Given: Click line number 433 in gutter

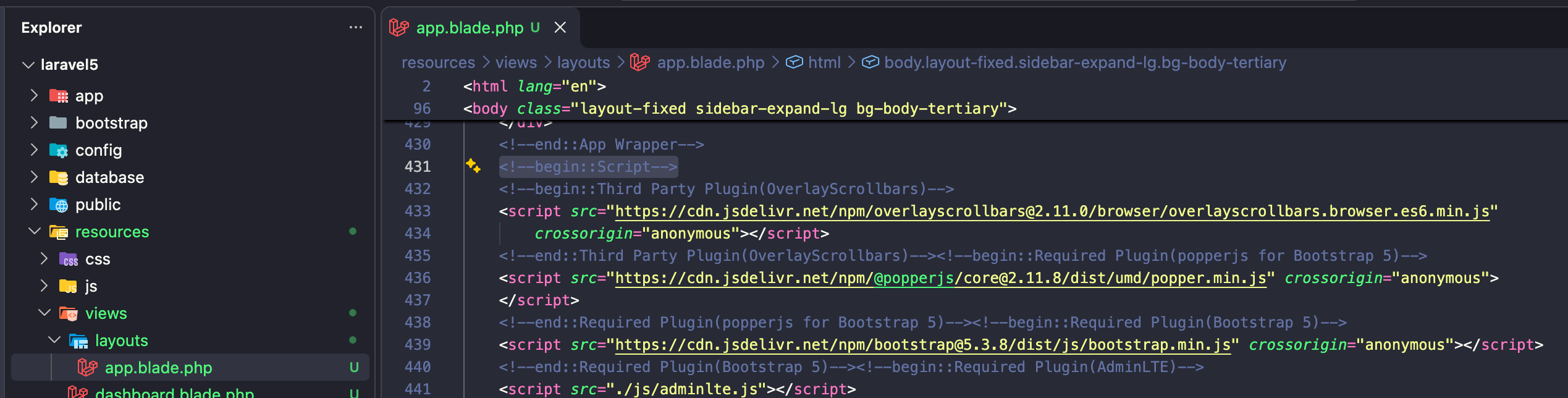Looking at the screenshot, I should pos(418,211).
